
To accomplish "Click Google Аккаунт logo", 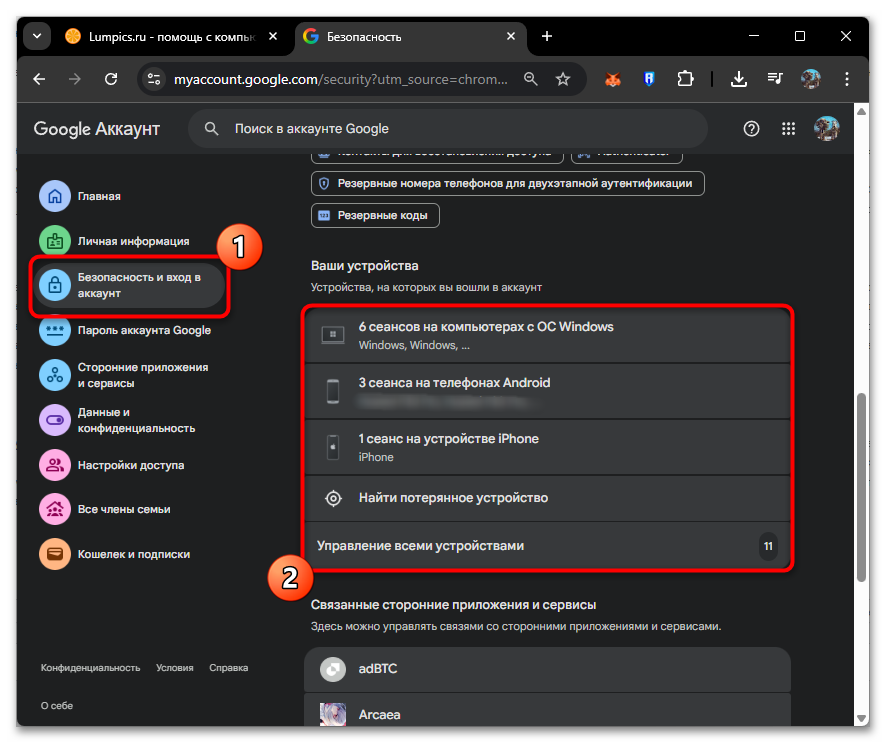I will (97, 129).
